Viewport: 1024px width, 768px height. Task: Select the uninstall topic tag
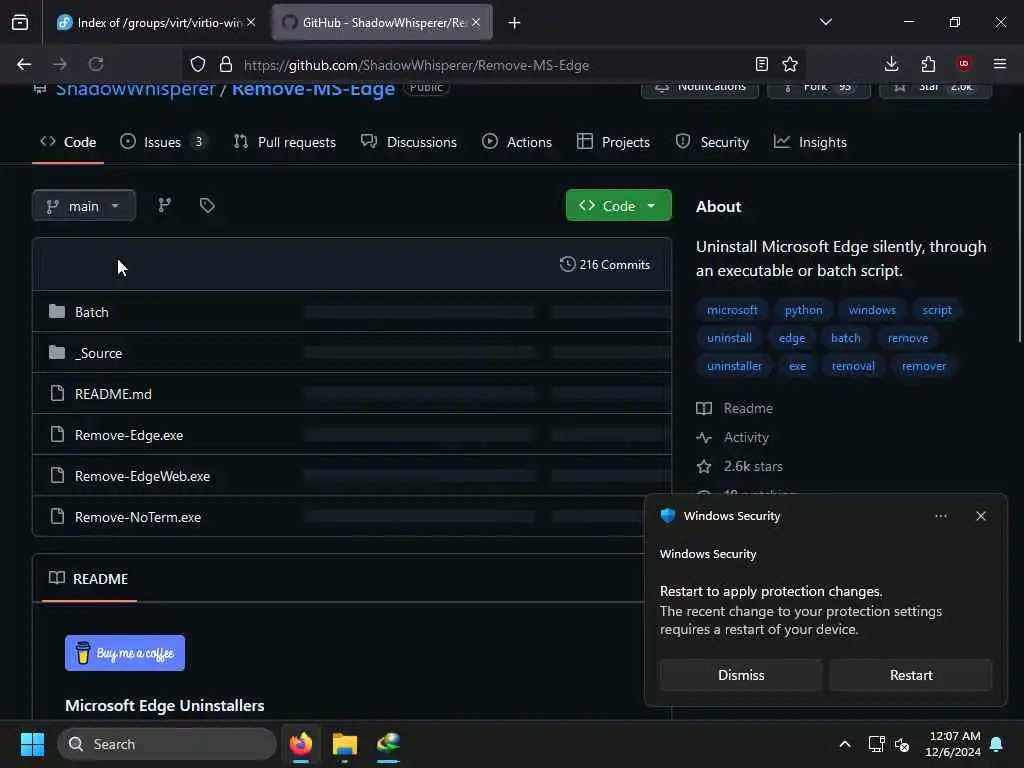(x=729, y=338)
